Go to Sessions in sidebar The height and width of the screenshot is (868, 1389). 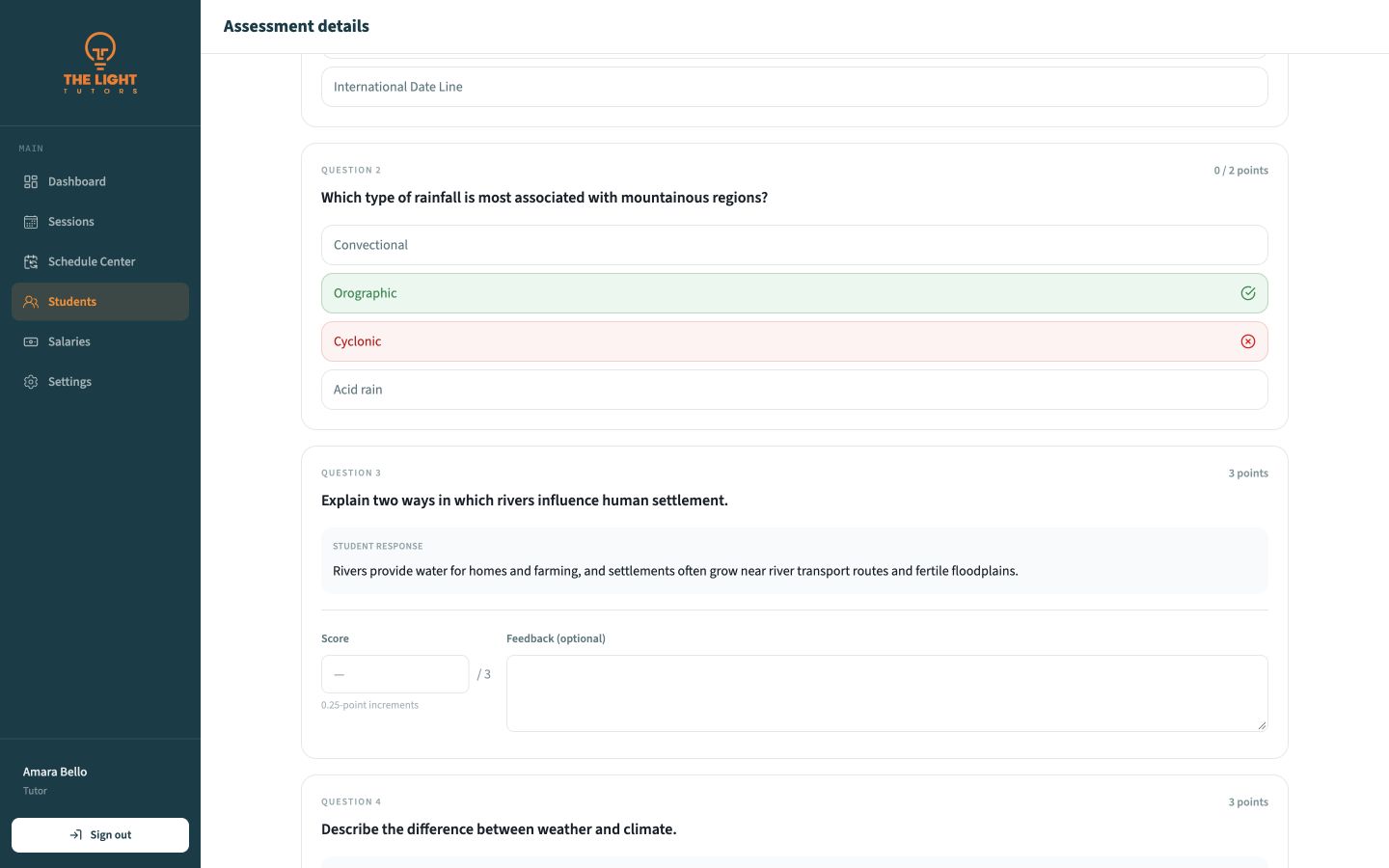pyautogui.click(x=100, y=222)
